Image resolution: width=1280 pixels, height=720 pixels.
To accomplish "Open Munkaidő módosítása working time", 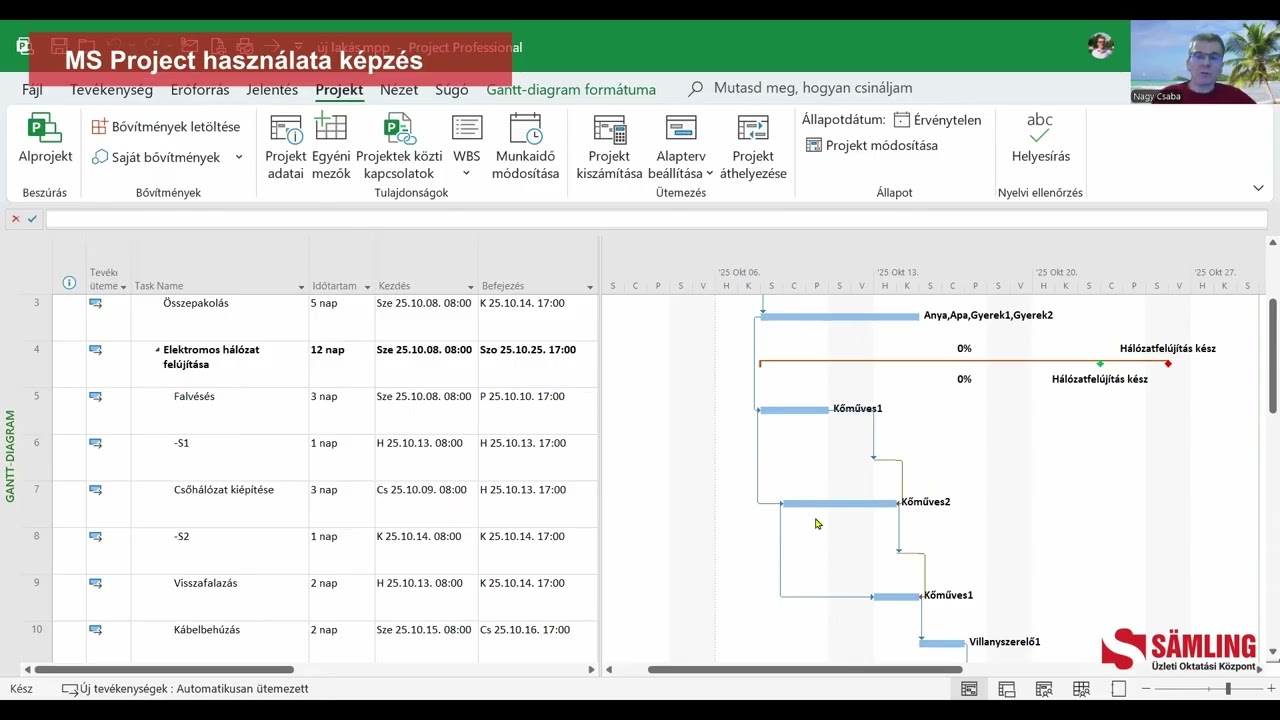I will (x=526, y=146).
